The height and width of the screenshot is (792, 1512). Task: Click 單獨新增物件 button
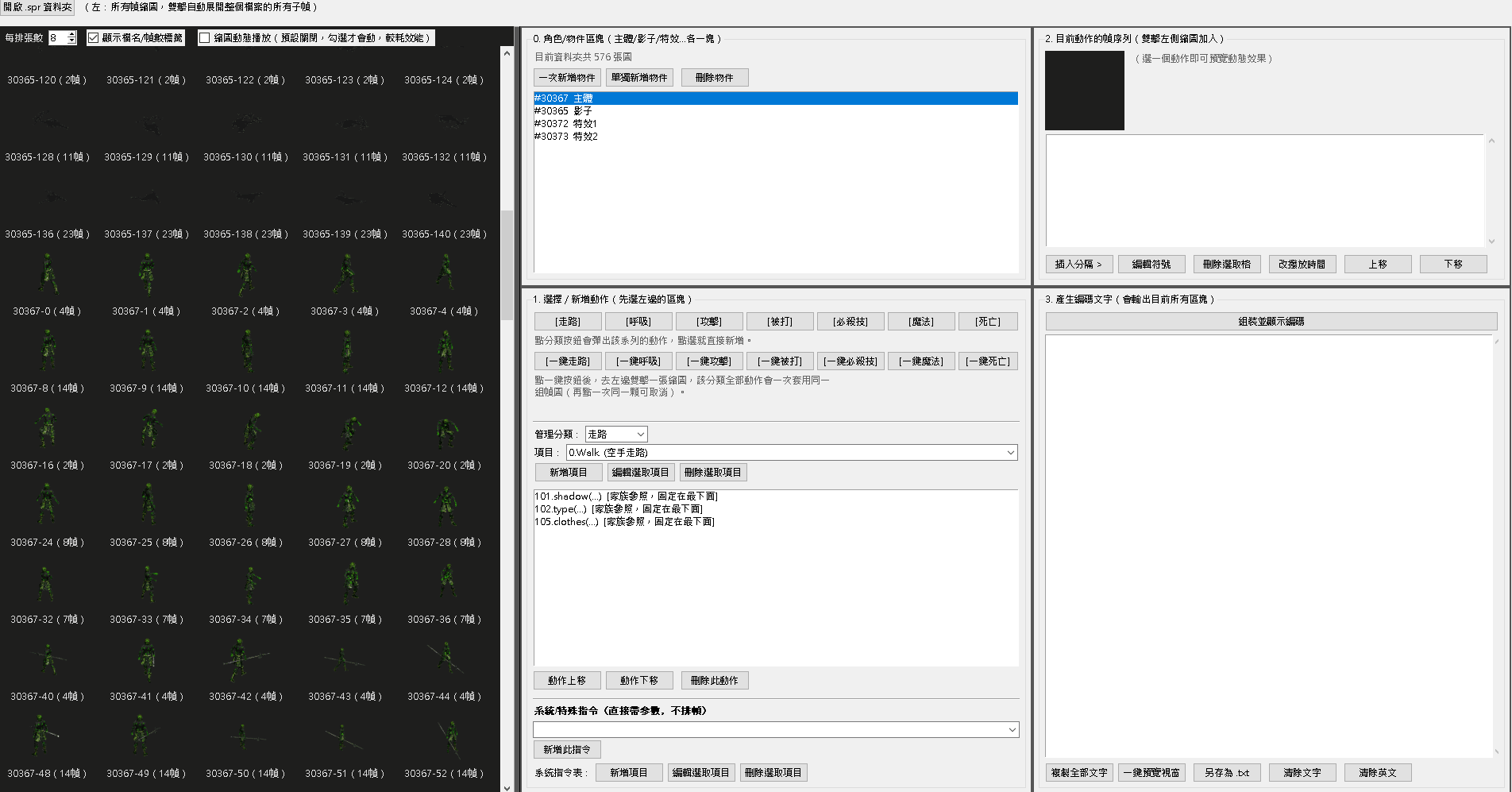tap(639, 77)
